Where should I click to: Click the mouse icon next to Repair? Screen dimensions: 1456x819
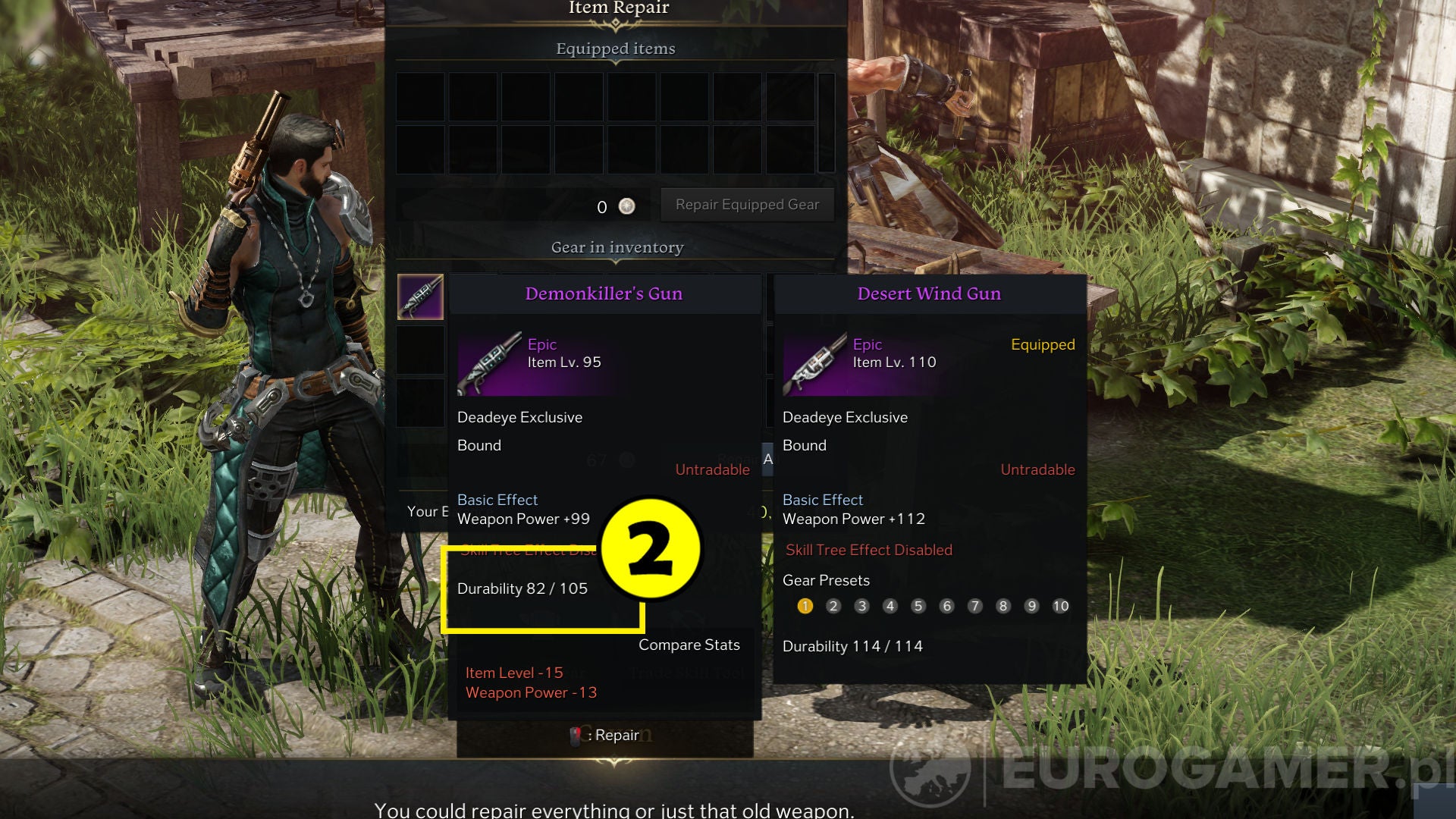576,735
